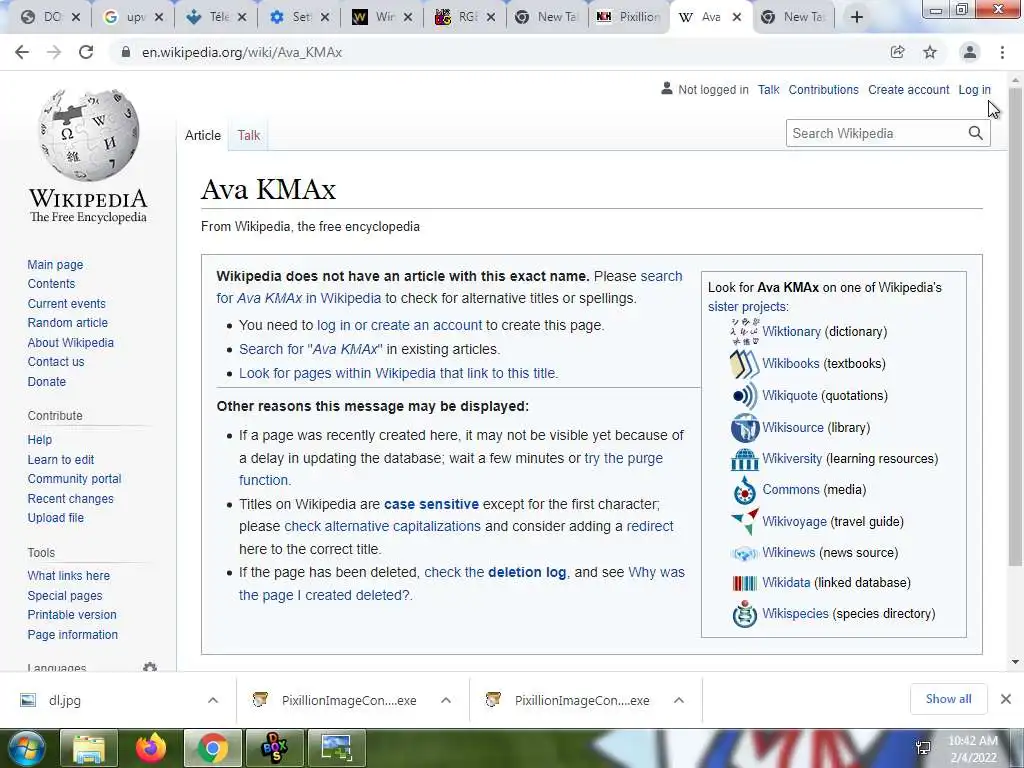The height and width of the screenshot is (768, 1024).
Task: Click the Wikivoyage logo icon
Action: pos(744,521)
